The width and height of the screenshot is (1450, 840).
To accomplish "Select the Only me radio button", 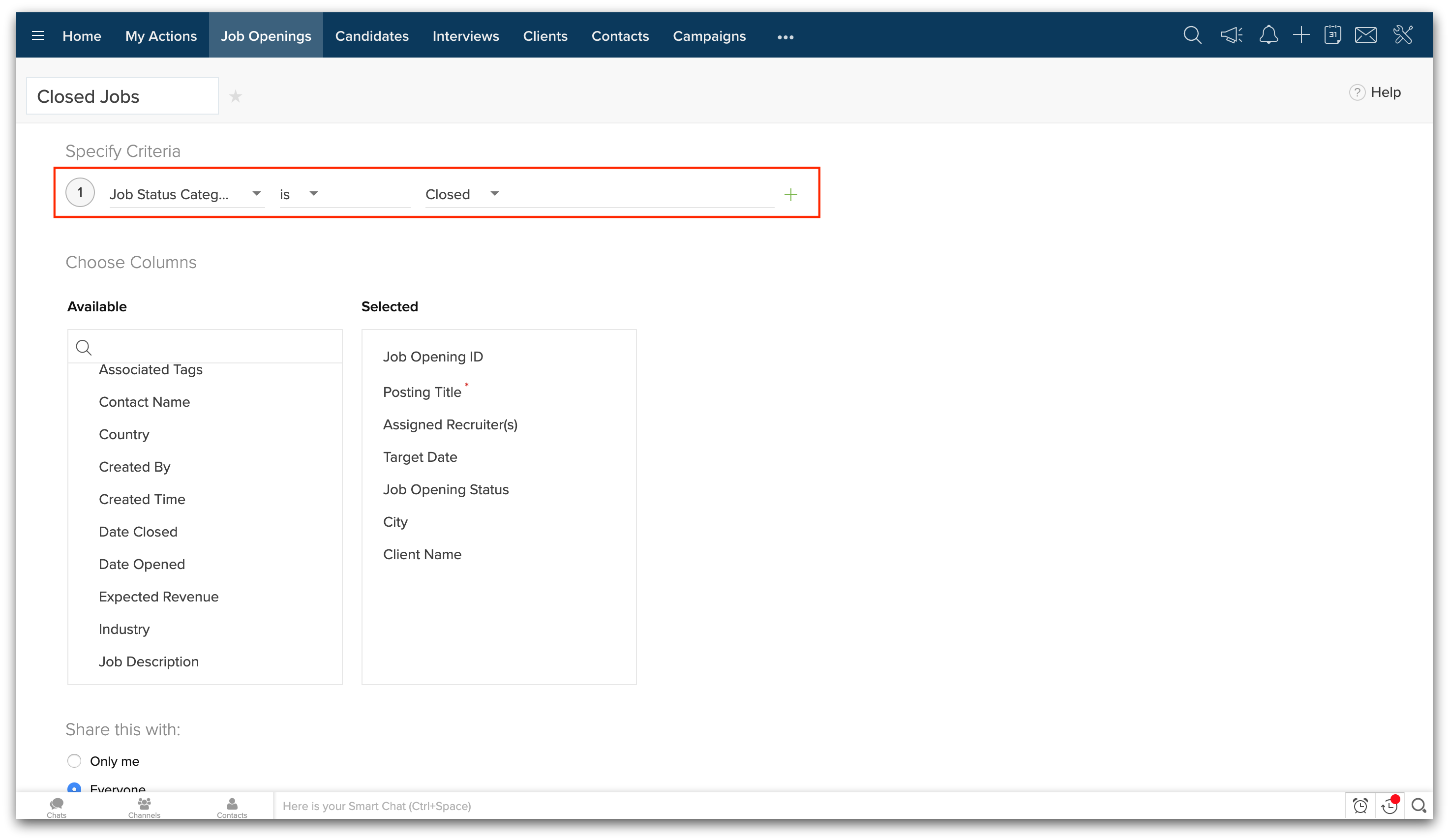I will pyautogui.click(x=74, y=761).
